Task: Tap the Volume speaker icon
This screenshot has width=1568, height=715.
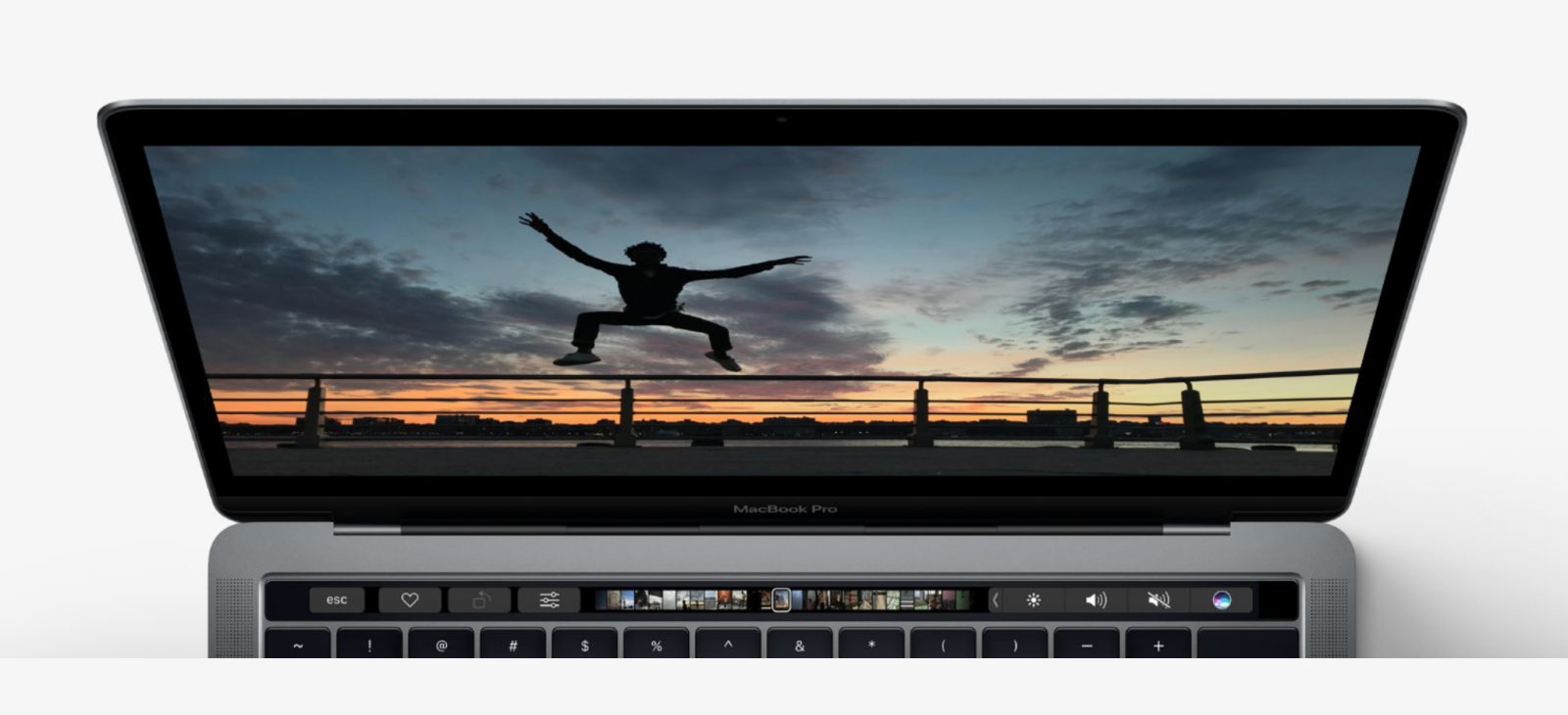Action: pyautogui.click(x=1096, y=599)
